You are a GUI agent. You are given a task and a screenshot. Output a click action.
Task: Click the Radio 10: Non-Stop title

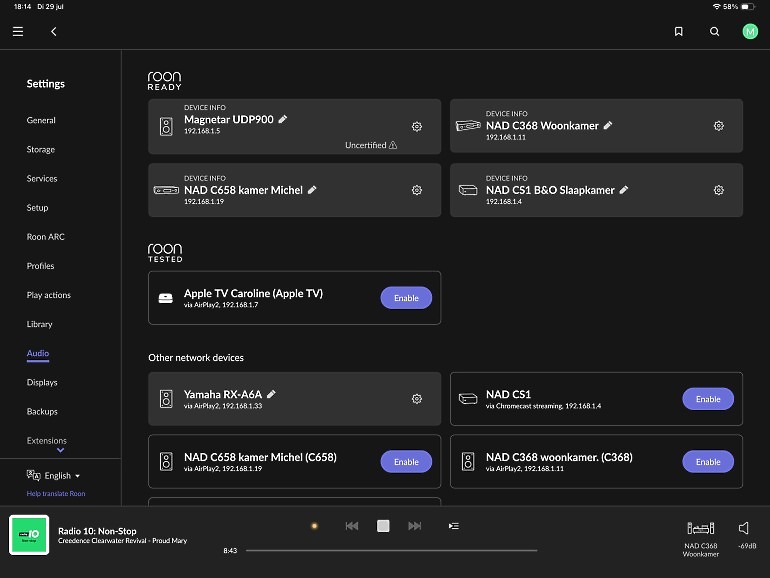tap(97, 531)
